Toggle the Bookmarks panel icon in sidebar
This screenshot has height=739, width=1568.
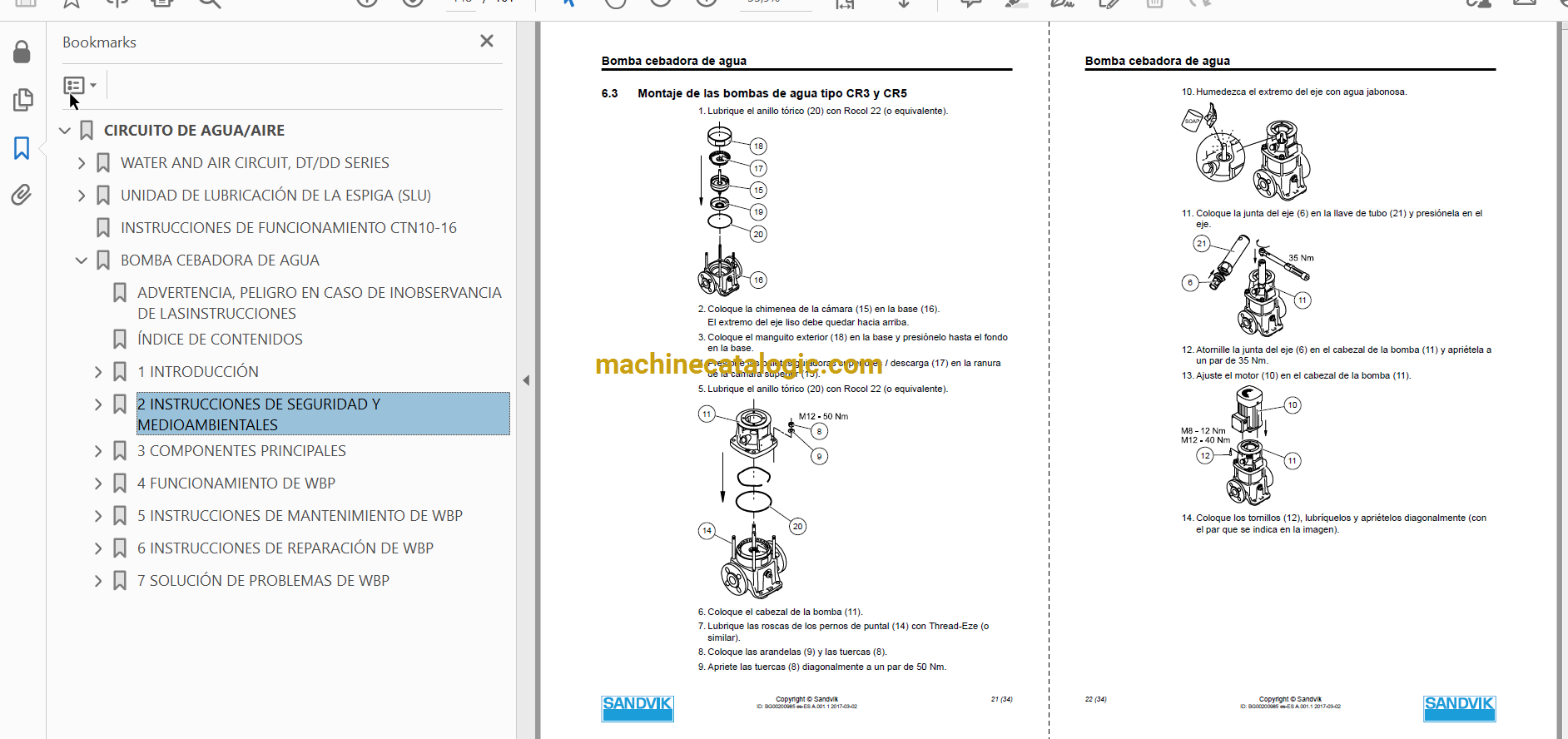tap(22, 148)
